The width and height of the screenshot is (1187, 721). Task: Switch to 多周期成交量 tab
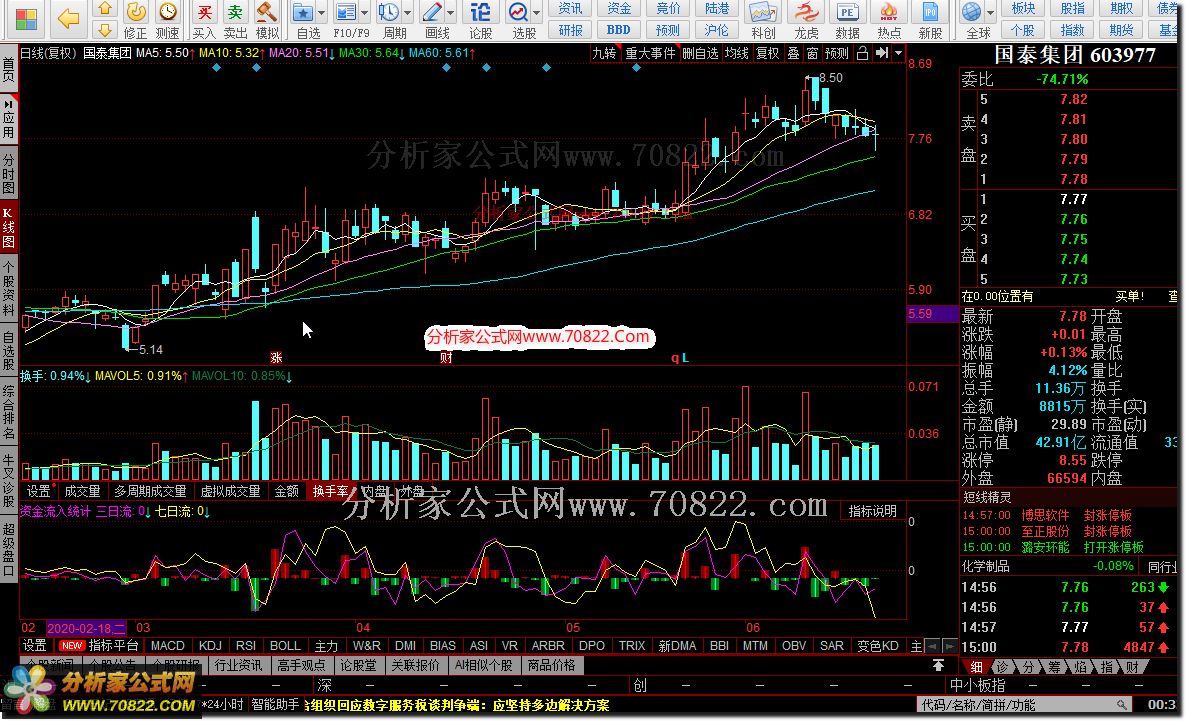pyautogui.click(x=150, y=491)
